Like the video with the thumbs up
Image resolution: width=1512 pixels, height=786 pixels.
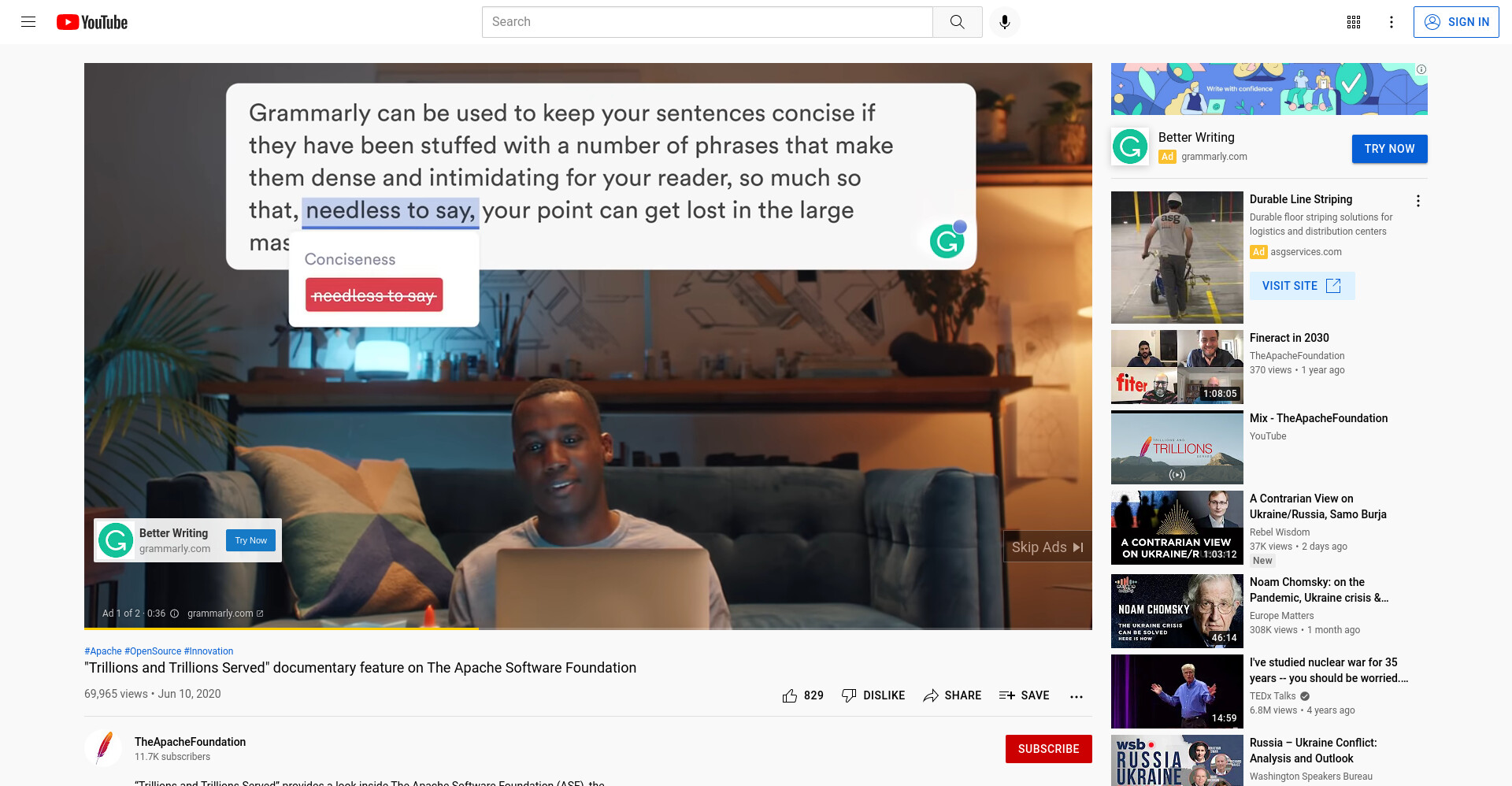point(790,695)
